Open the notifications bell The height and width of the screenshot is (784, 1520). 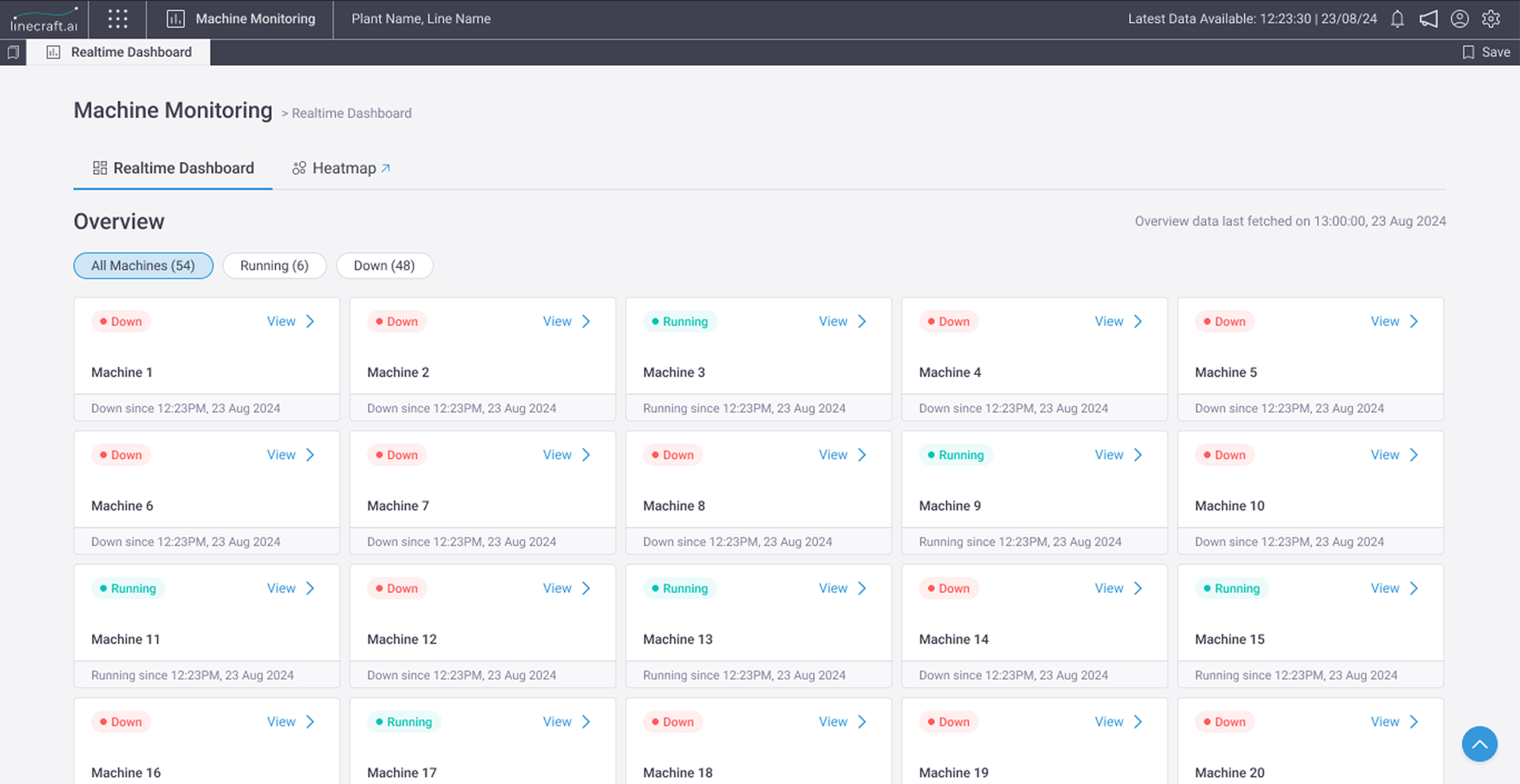(x=1397, y=19)
